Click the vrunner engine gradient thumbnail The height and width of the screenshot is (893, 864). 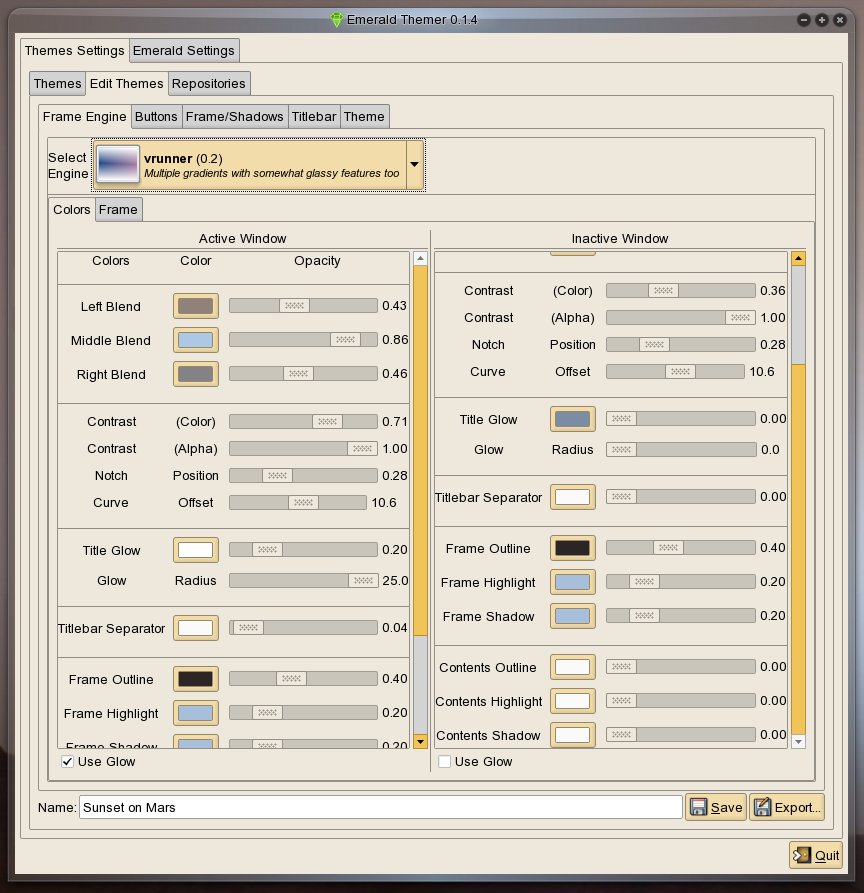click(x=118, y=164)
